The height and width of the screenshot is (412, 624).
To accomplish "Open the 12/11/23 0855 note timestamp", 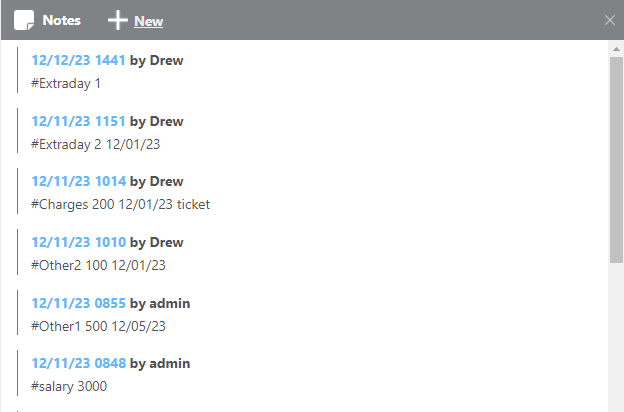I will tap(78, 303).
